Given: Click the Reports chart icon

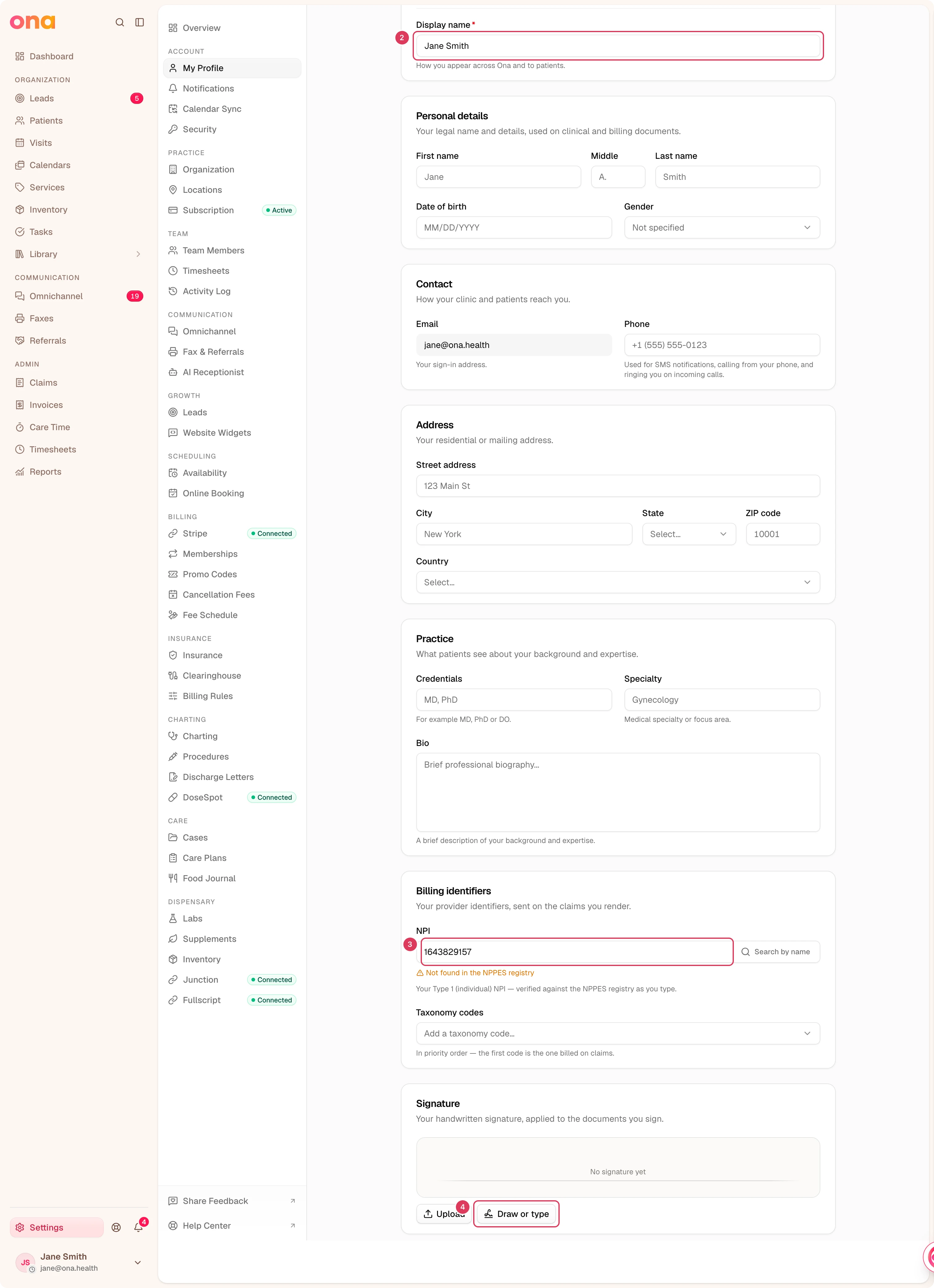Looking at the screenshot, I should [x=20, y=471].
